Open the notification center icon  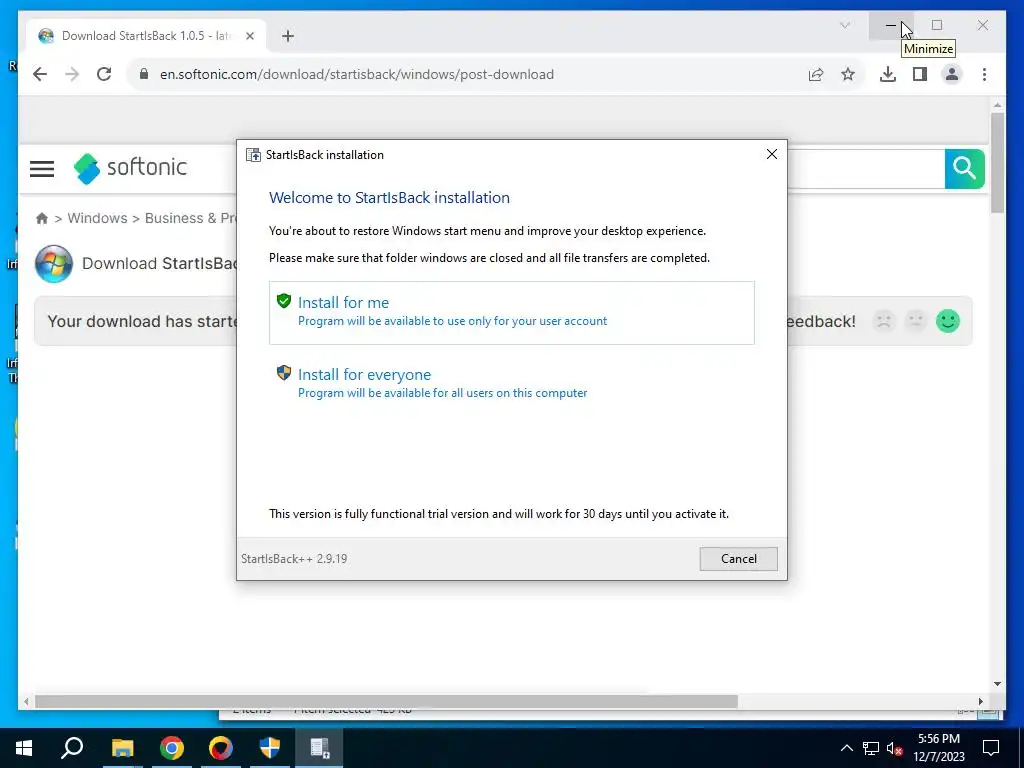coord(991,748)
